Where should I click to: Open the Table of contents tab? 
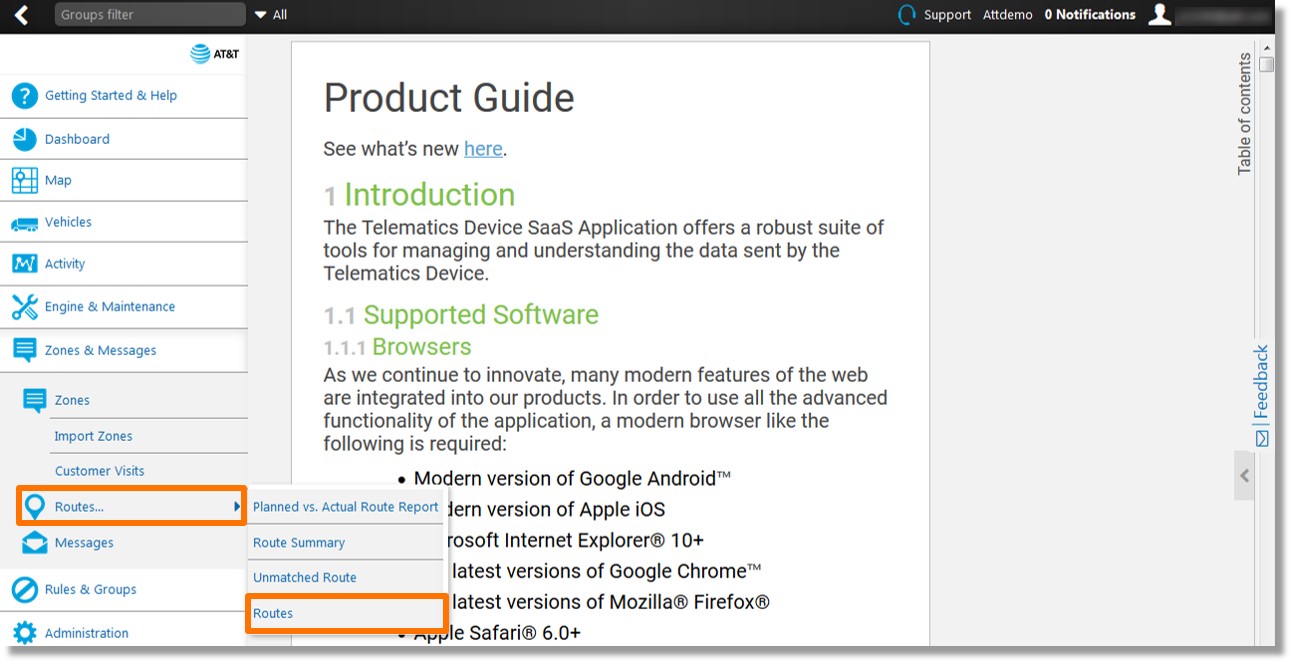1245,114
